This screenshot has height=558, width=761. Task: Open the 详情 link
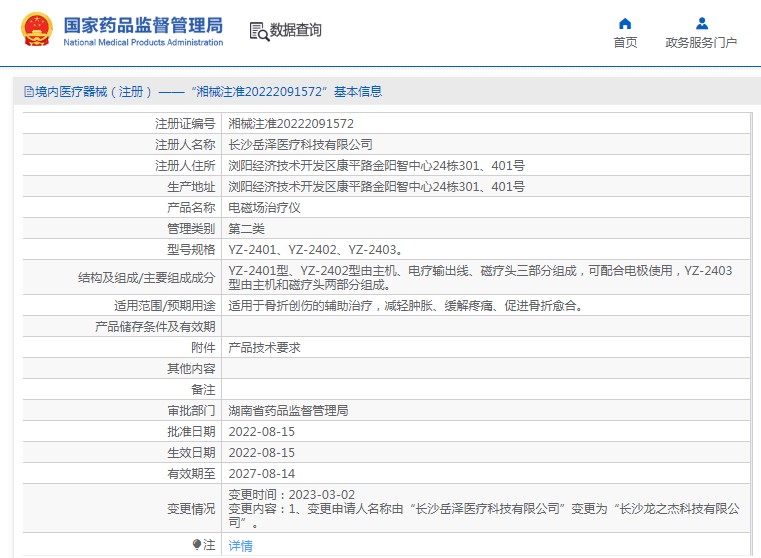[x=240, y=545]
